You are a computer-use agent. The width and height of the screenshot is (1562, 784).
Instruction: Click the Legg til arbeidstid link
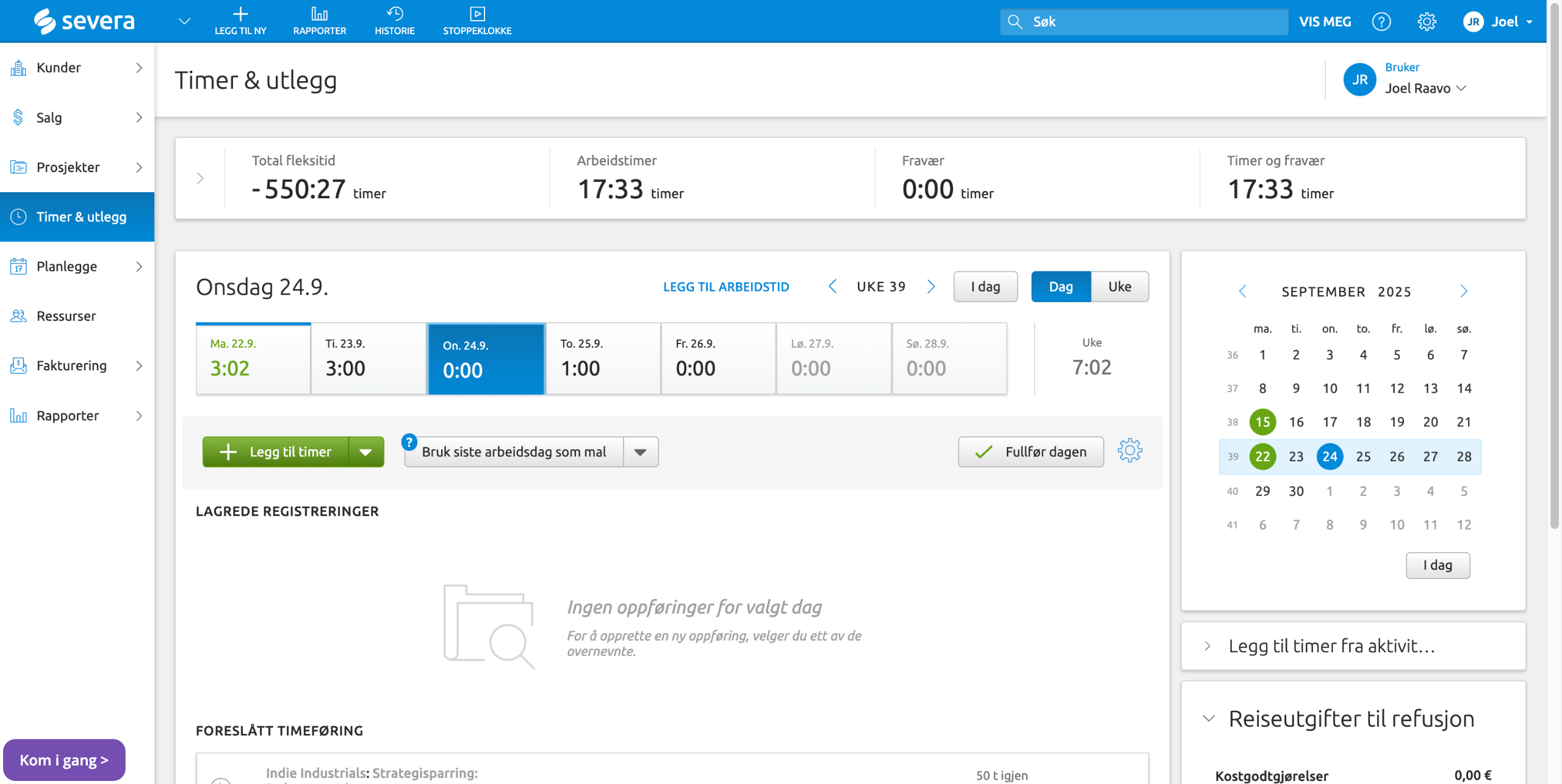click(725, 287)
